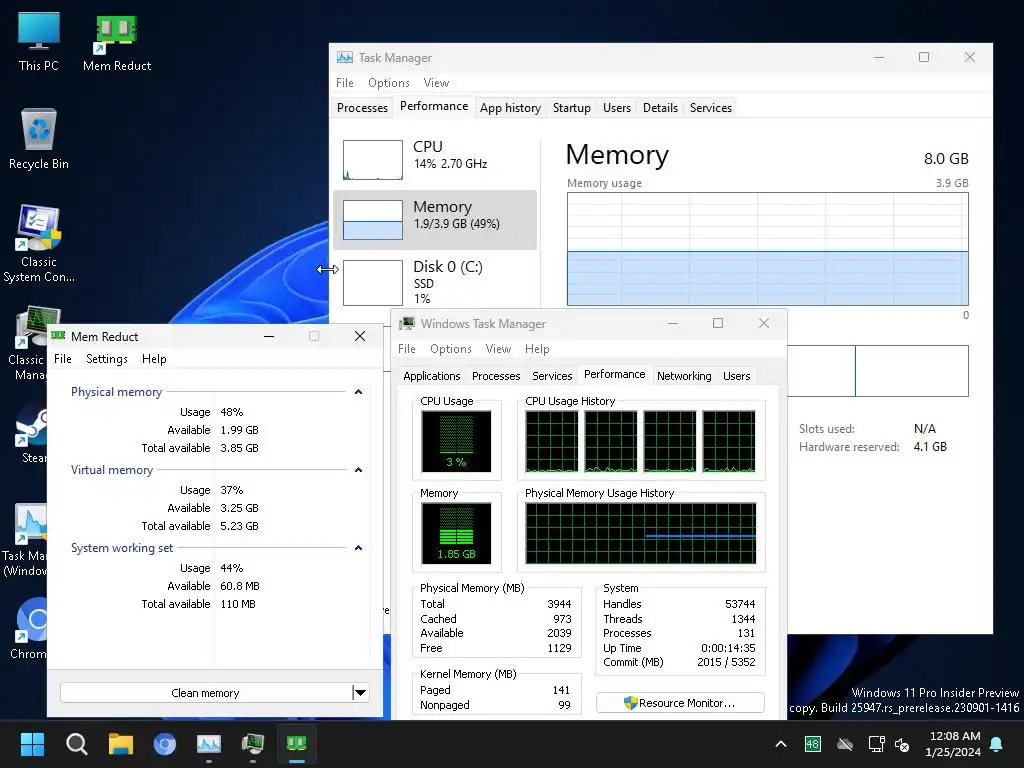Click the Task Manager title bar icon
Screen dimensions: 1024x768
pos(345,57)
